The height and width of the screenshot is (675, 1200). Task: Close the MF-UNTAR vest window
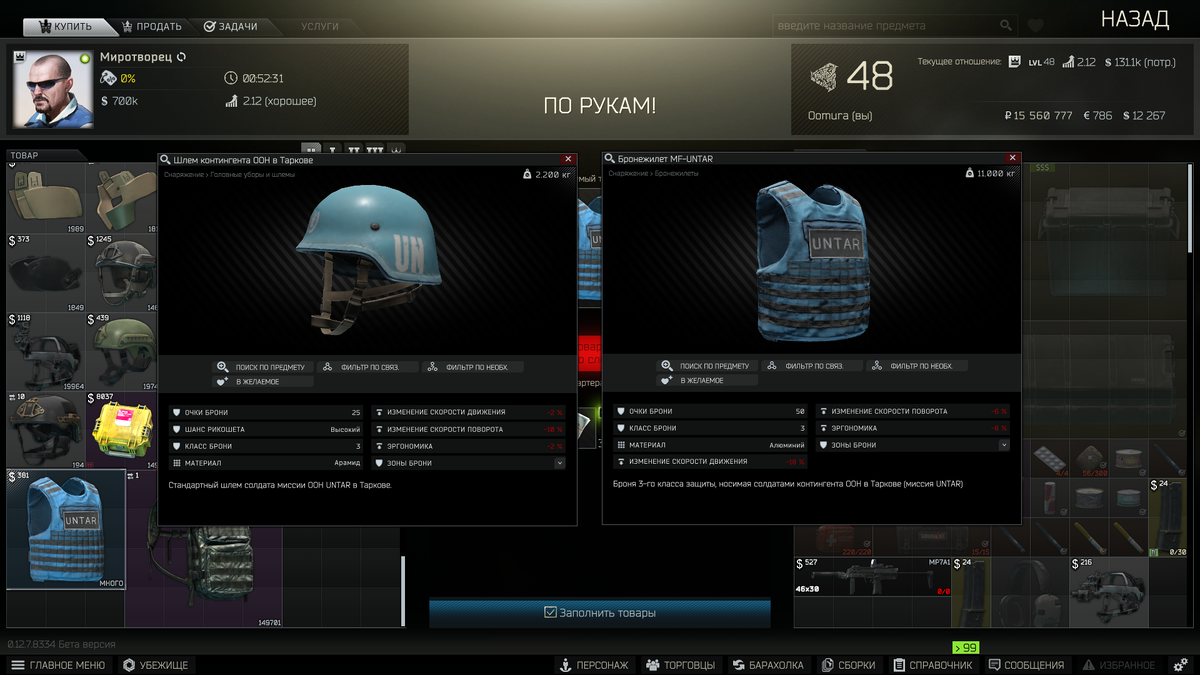[x=1013, y=158]
